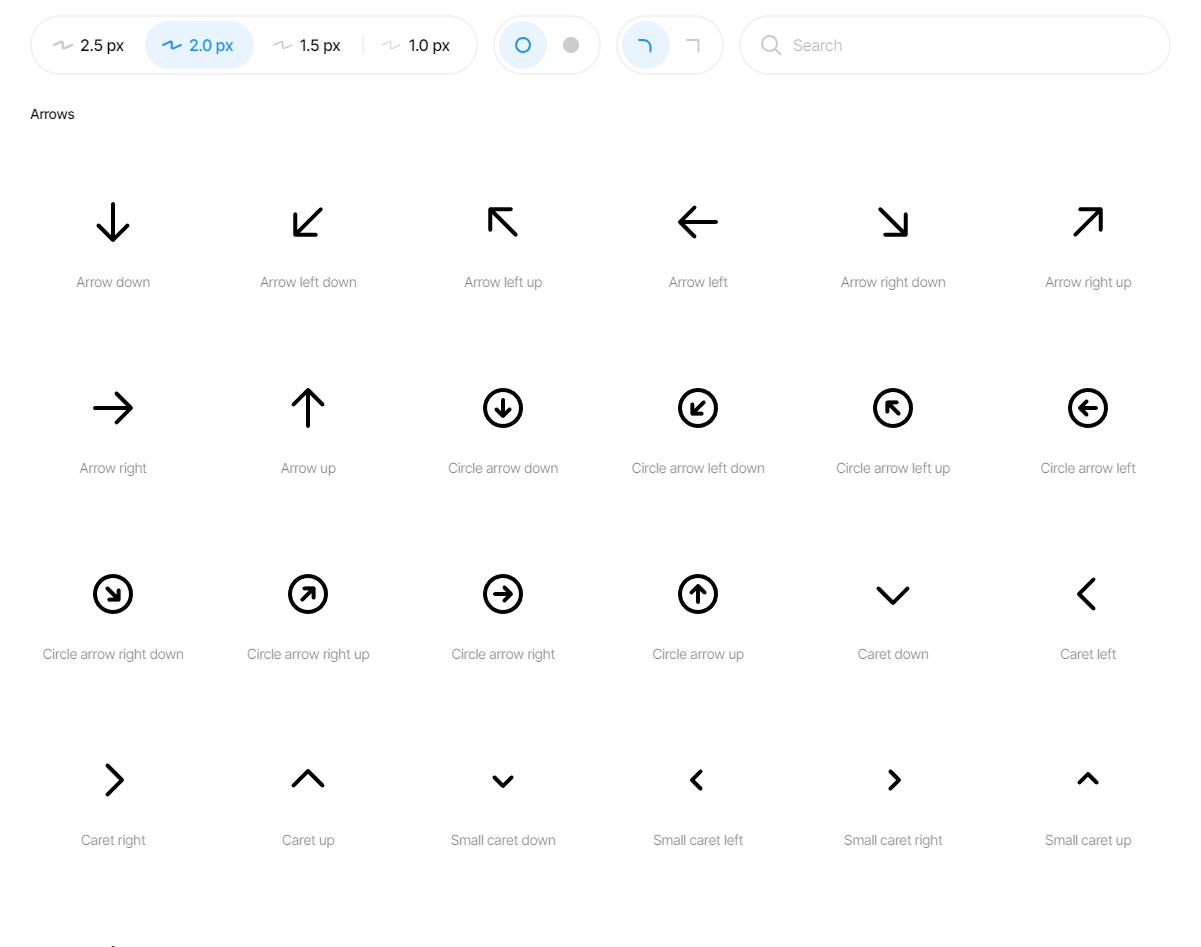Click the Circle arrow up icon
1201x947 pixels.
(698, 594)
